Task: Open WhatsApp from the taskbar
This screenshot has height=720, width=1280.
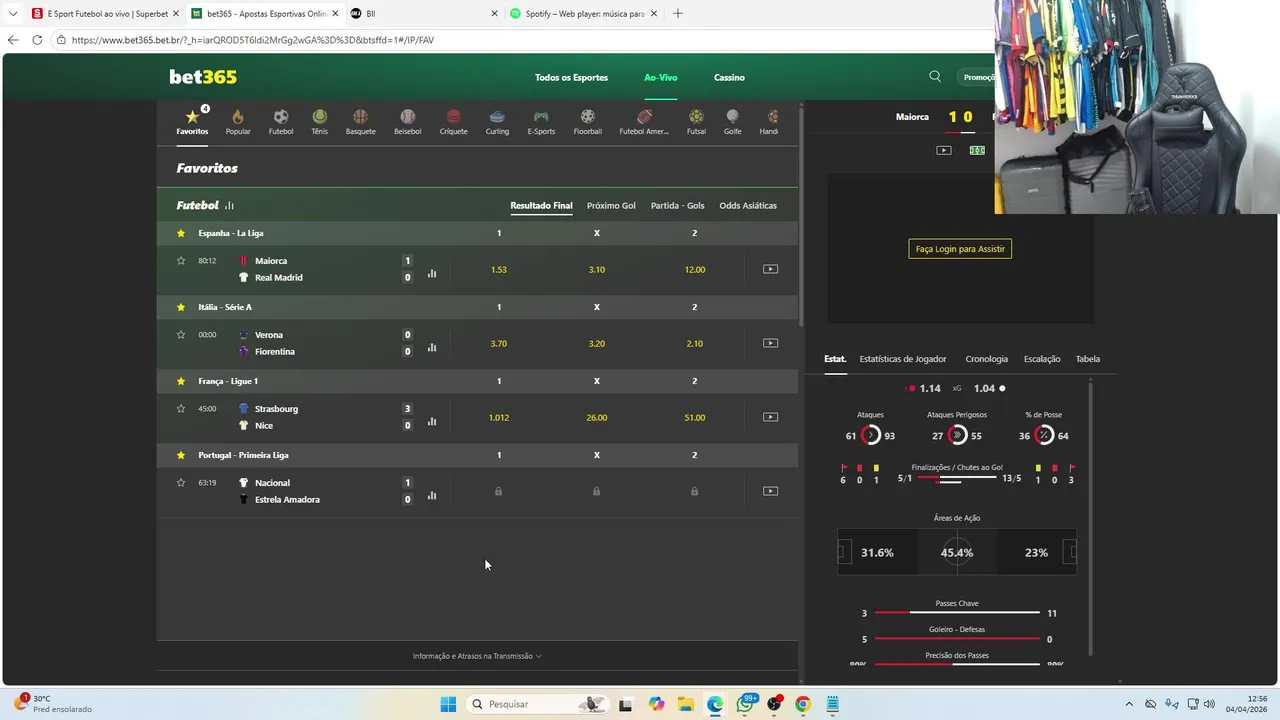Action: point(745,704)
